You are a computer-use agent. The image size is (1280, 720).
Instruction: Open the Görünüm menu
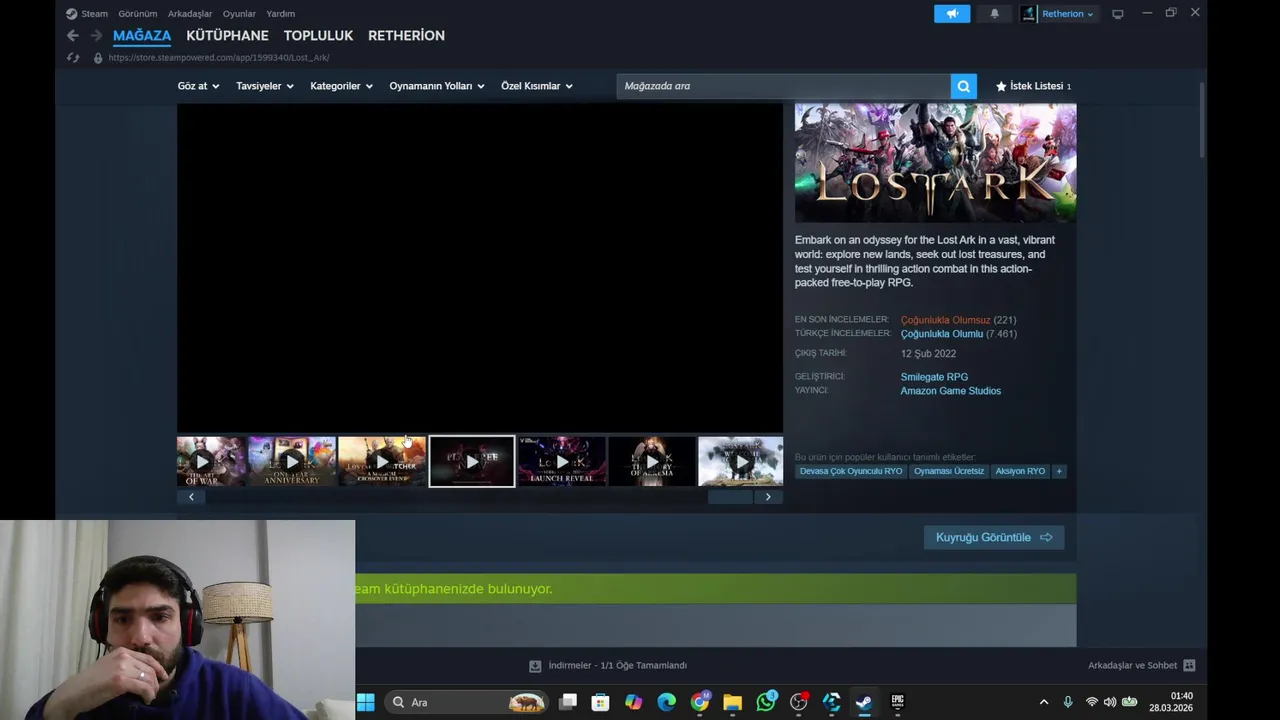[138, 14]
